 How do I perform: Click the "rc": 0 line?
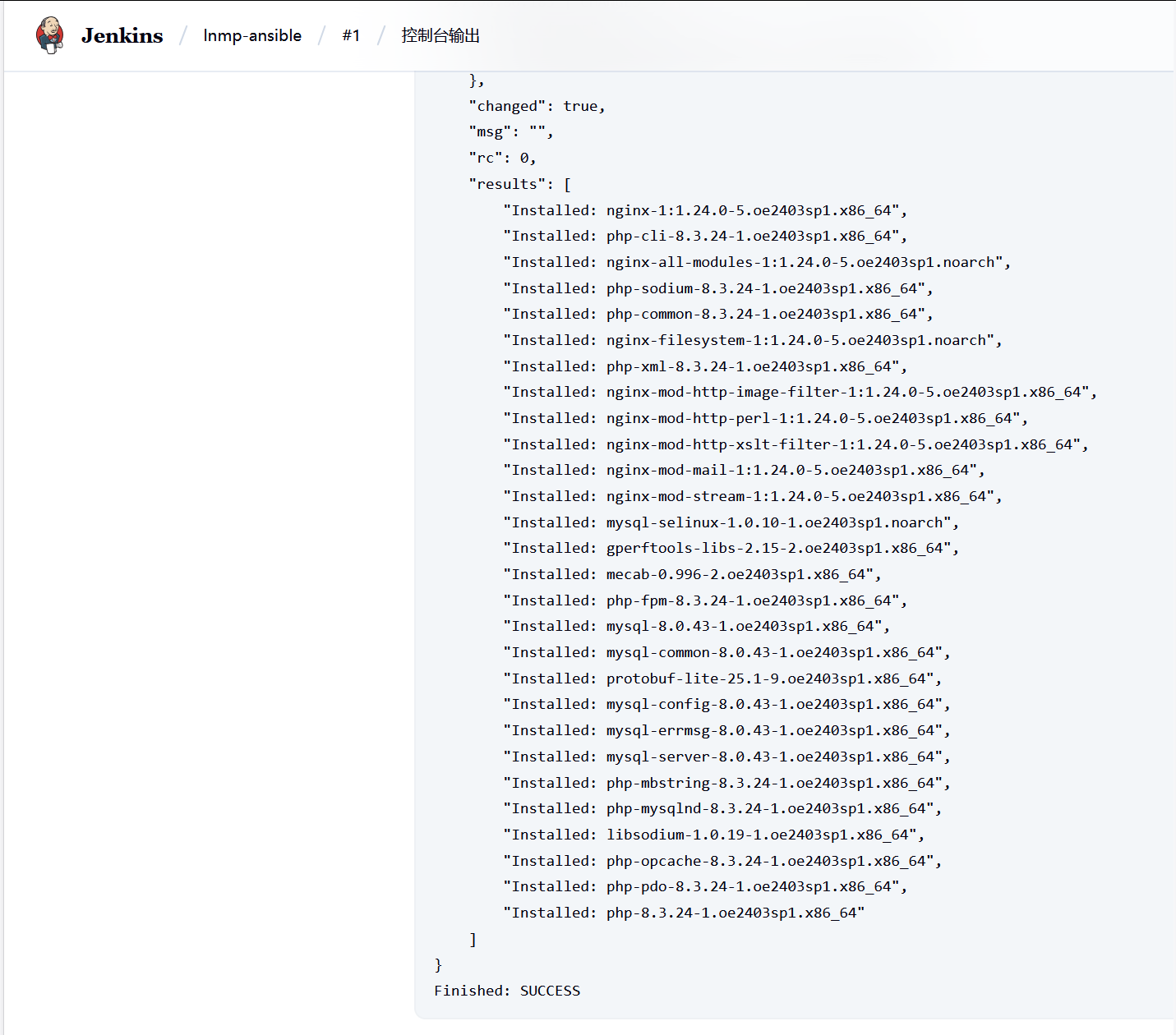point(502,158)
